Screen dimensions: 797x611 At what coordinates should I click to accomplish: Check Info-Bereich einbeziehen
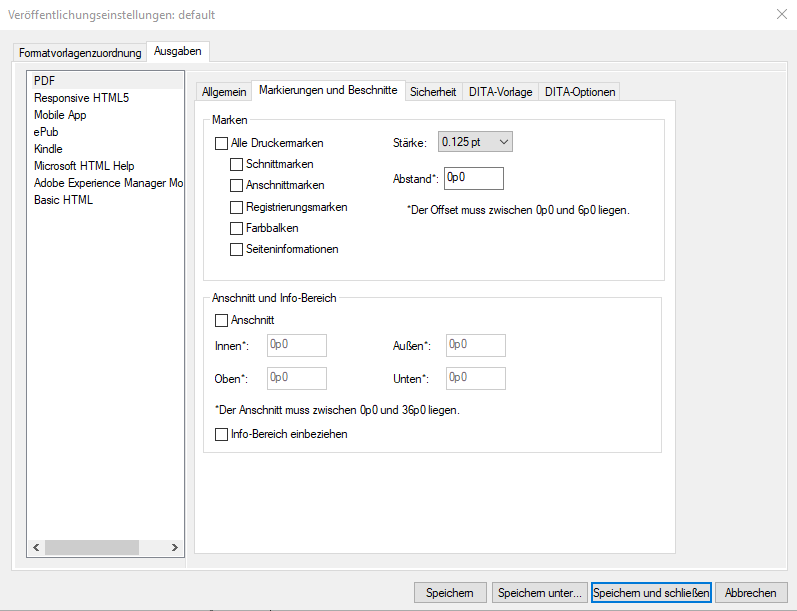click(x=222, y=435)
